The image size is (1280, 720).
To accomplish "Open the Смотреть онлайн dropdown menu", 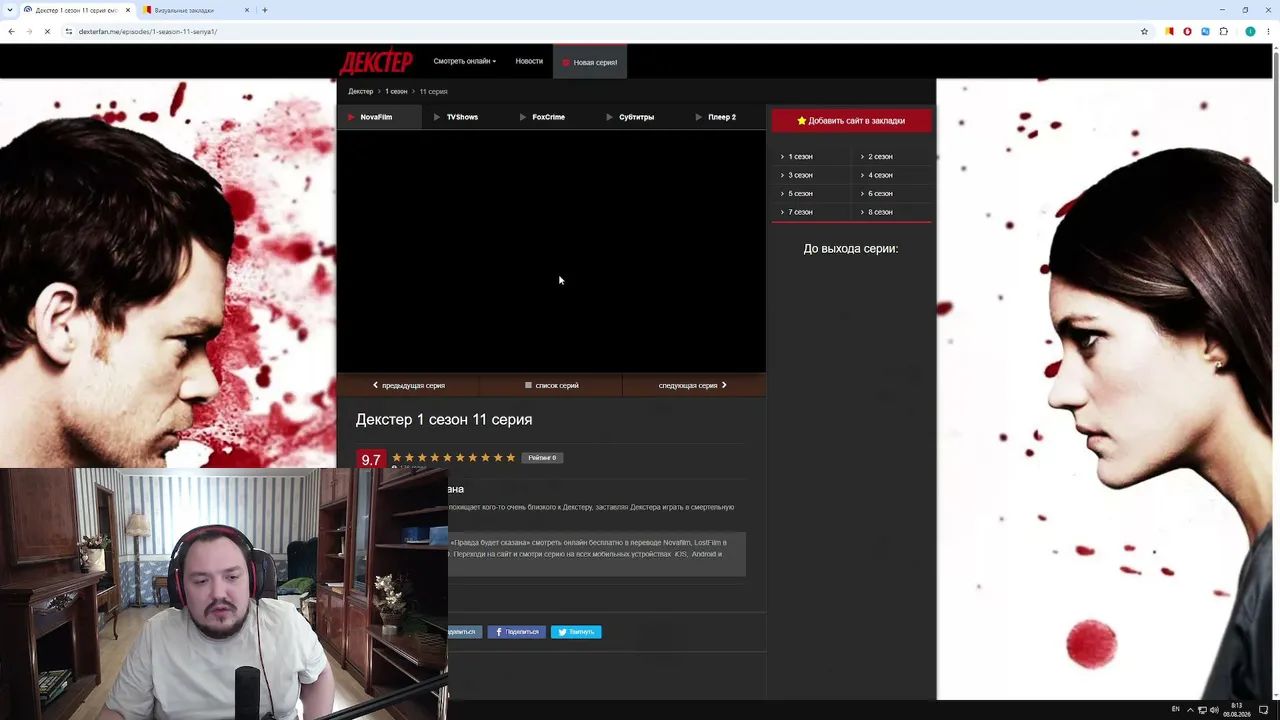I will [464, 61].
